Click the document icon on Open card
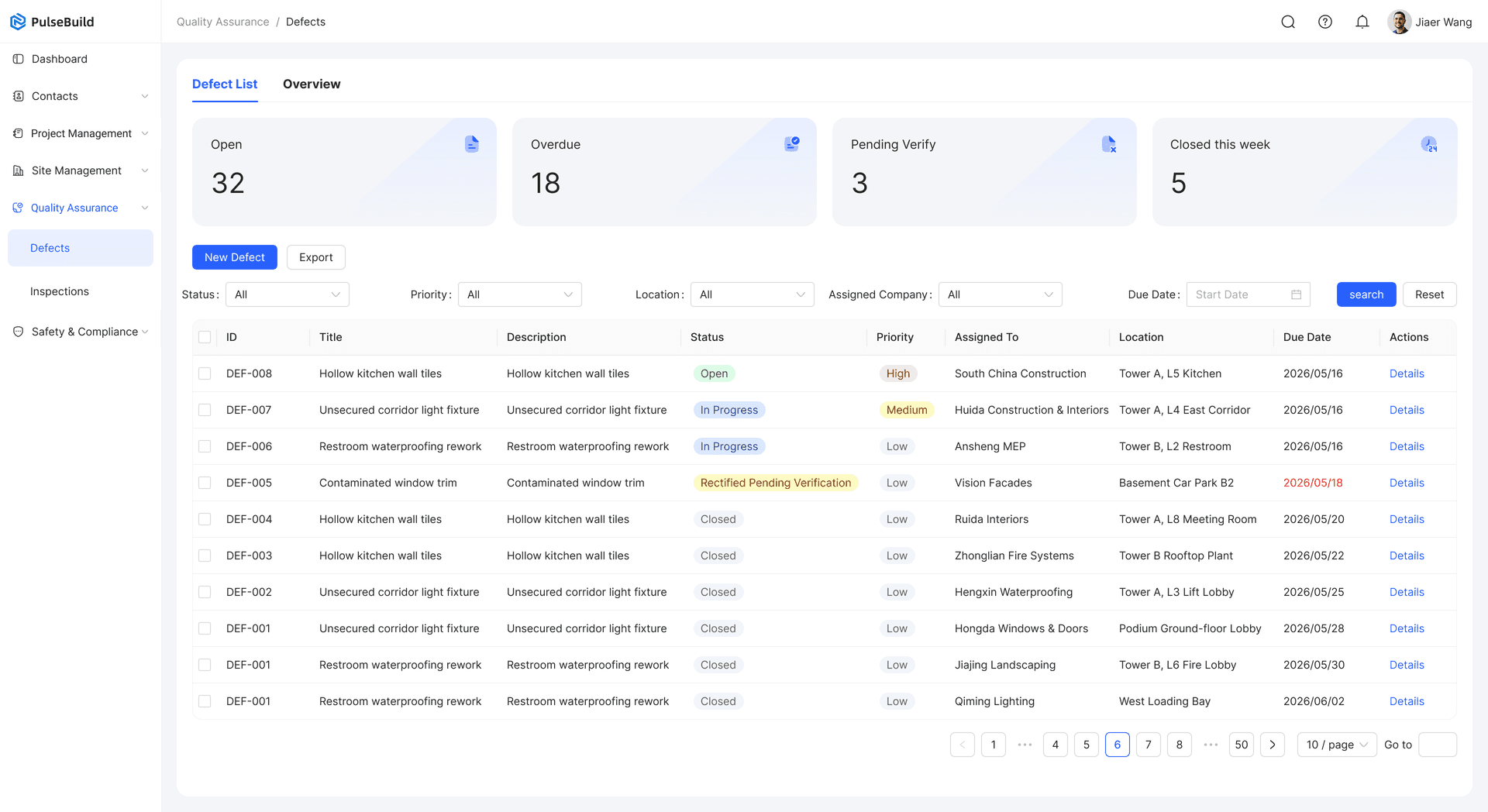 pyautogui.click(x=472, y=144)
